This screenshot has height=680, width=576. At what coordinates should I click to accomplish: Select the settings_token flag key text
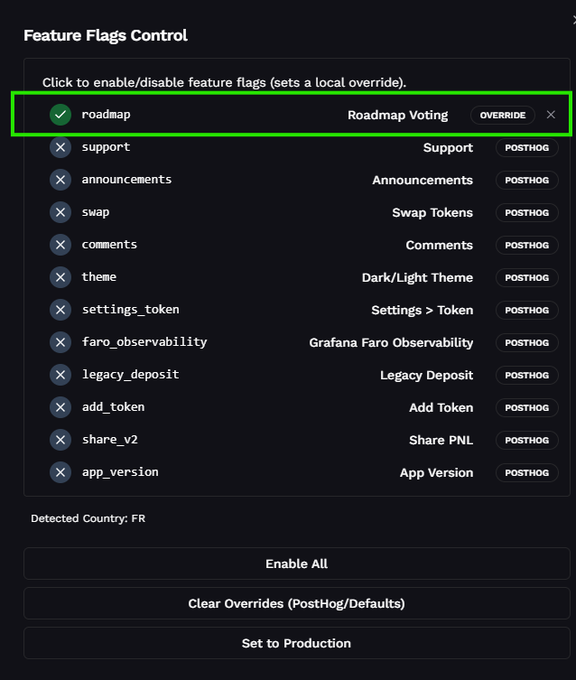pyautogui.click(x=131, y=310)
